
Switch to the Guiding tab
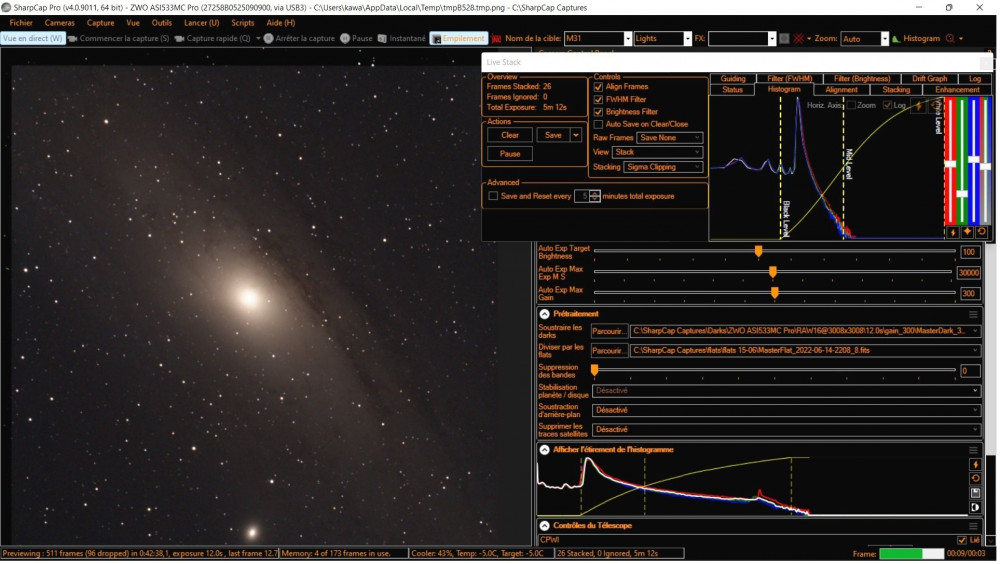pos(733,78)
